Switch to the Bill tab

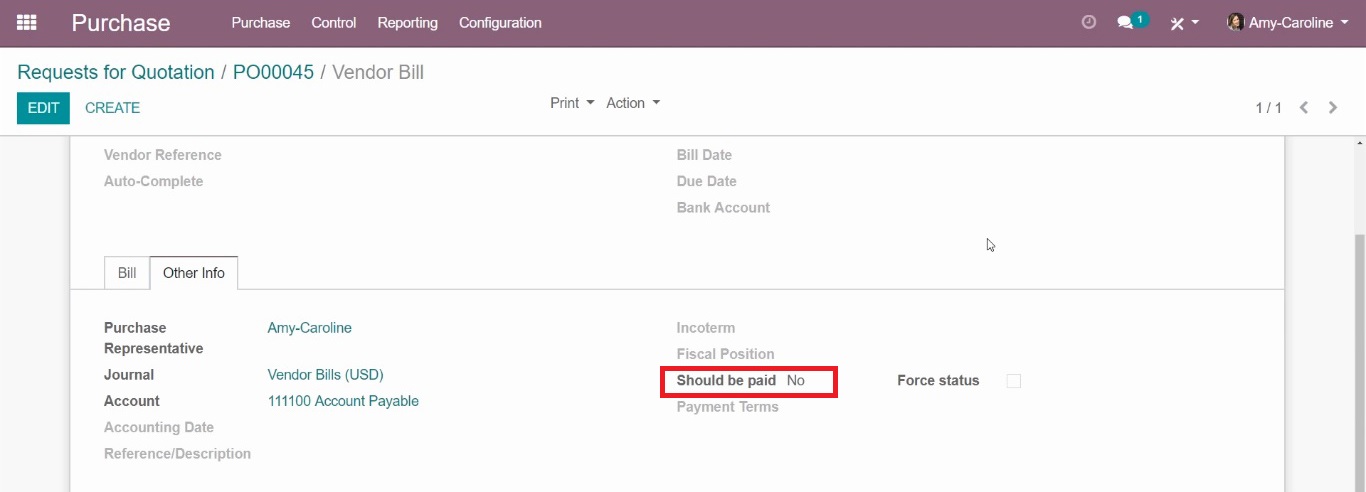pos(127,273)
